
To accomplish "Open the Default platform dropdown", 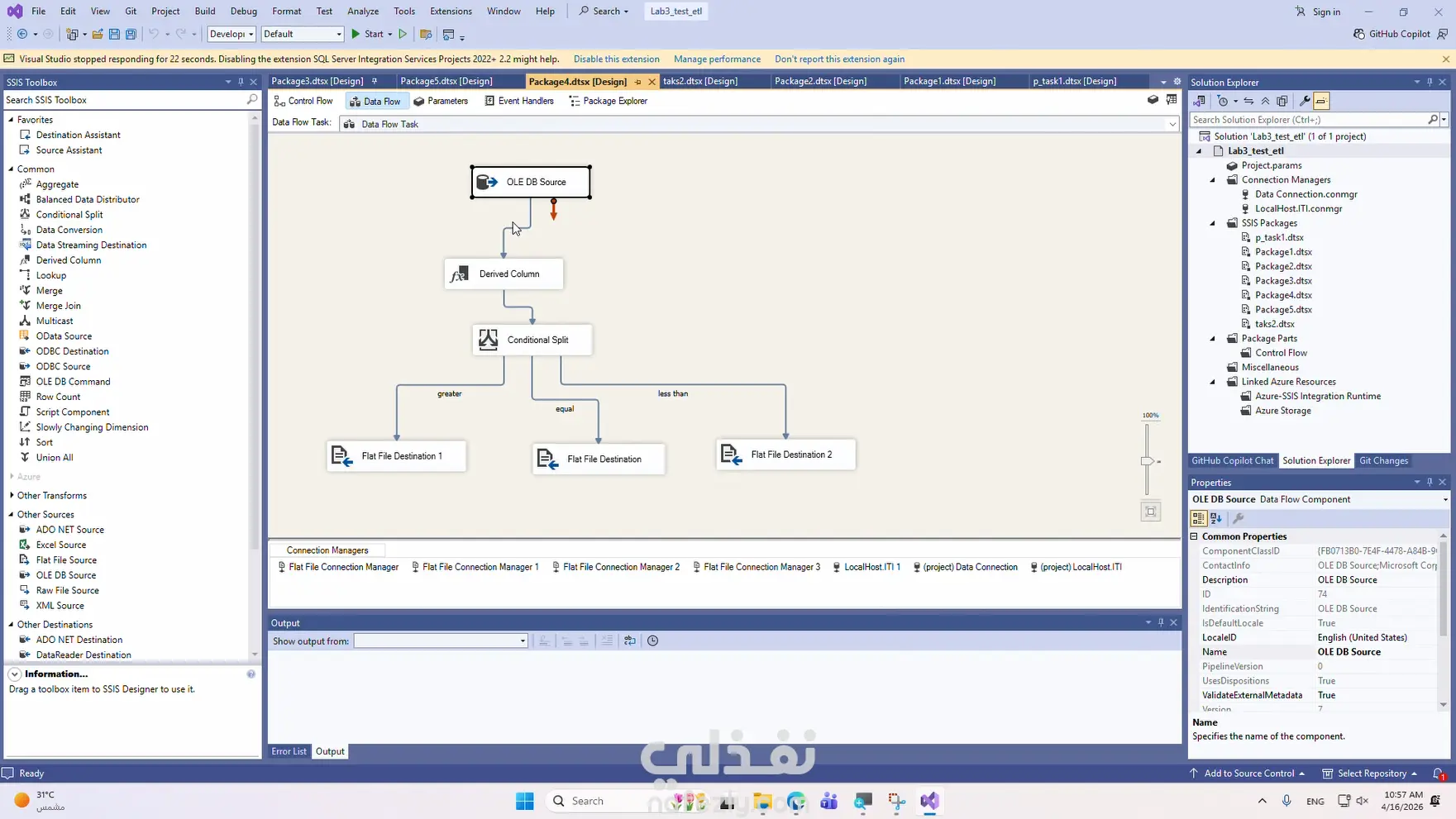I will [303, 34].
